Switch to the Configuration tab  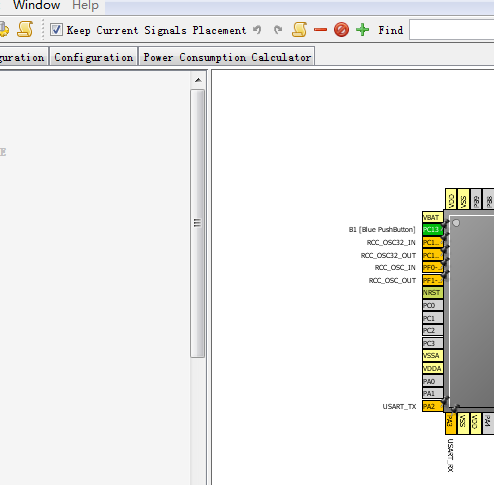tap(94, 57)
